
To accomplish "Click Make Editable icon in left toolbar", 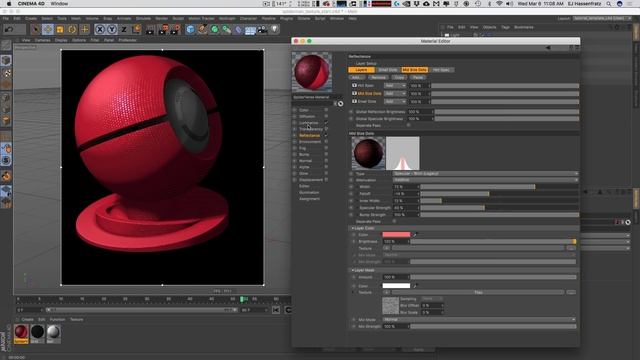I will pos(6,45).
